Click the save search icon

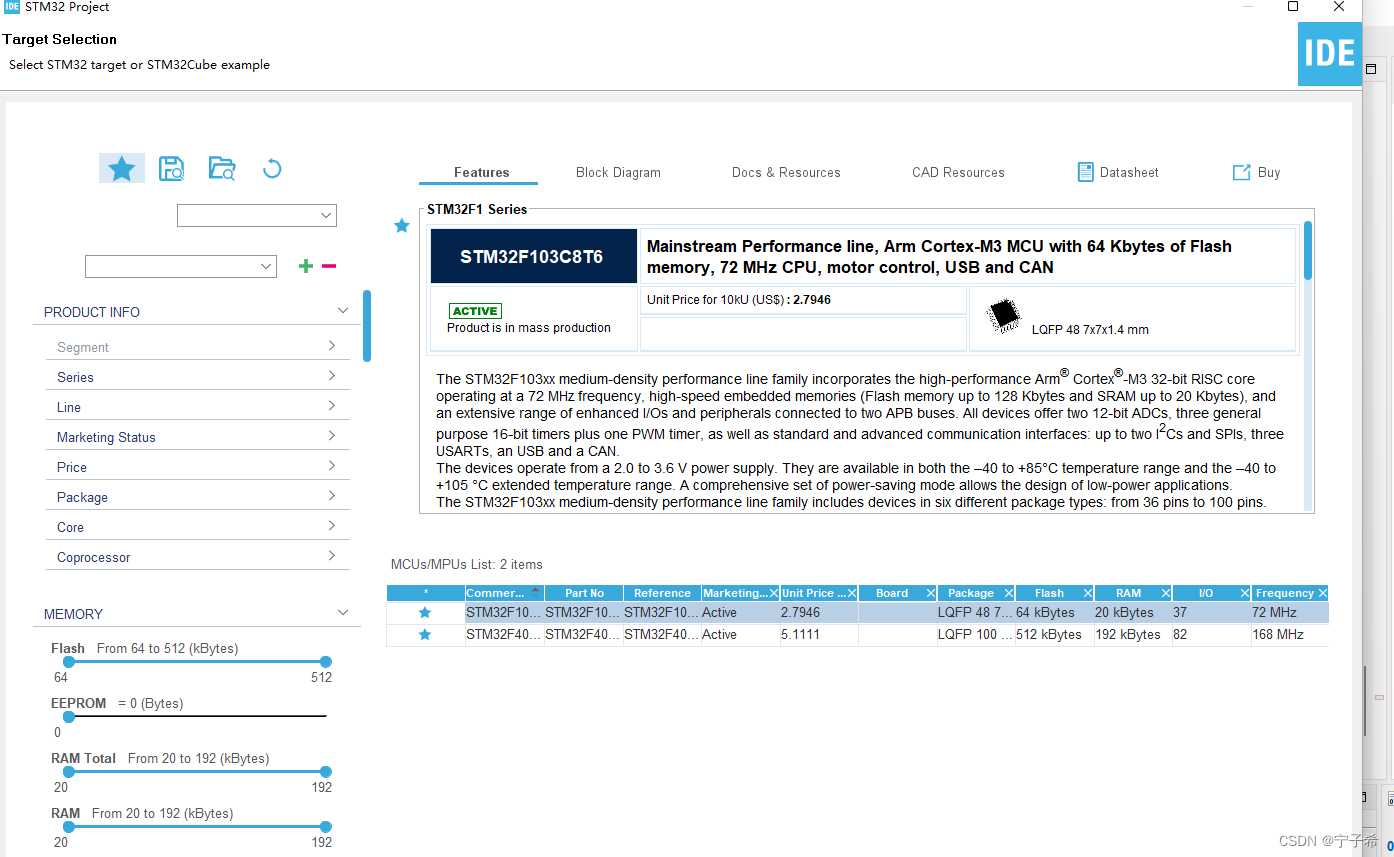click(172, 168)
